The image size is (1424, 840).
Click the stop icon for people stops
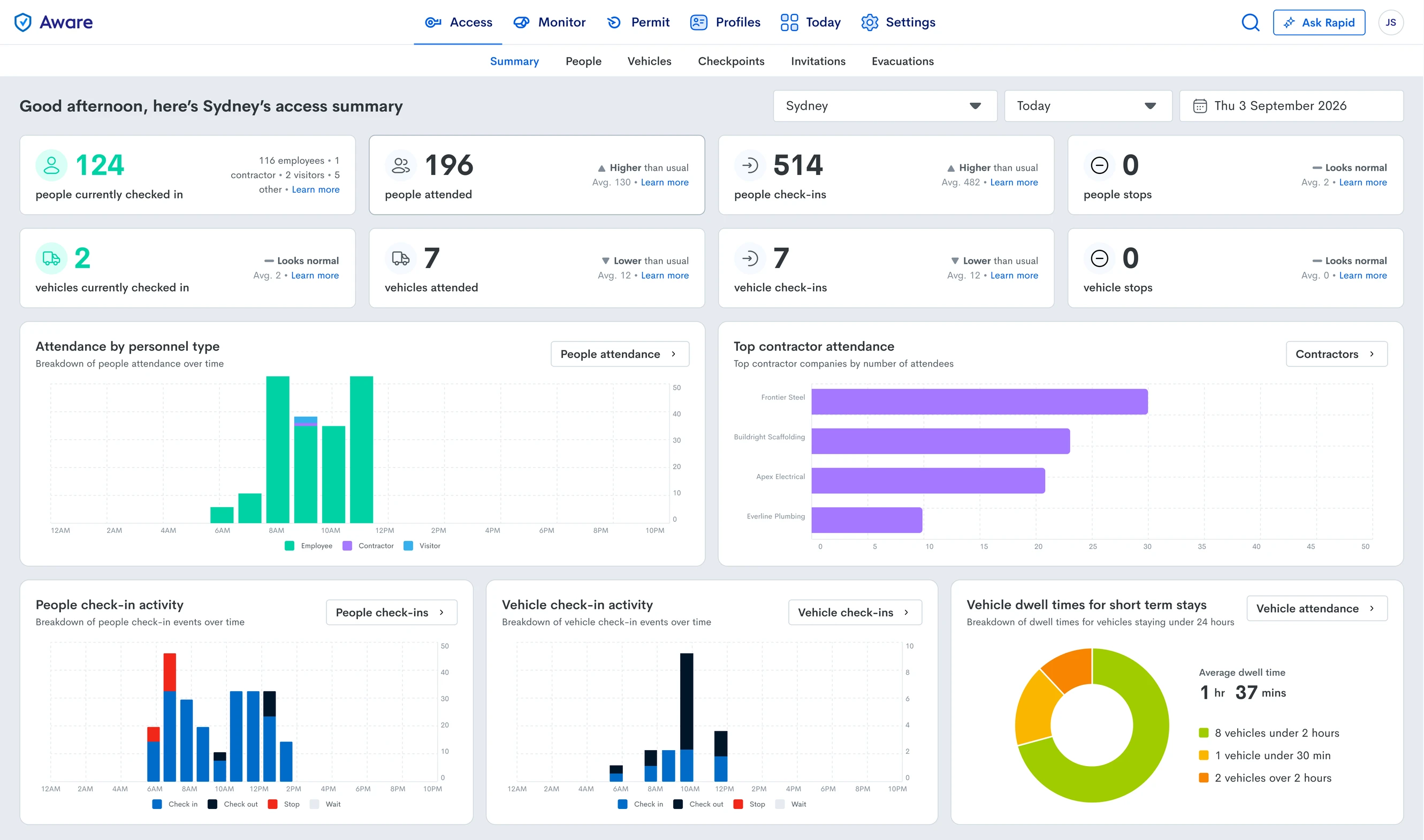coord(1099,165)
